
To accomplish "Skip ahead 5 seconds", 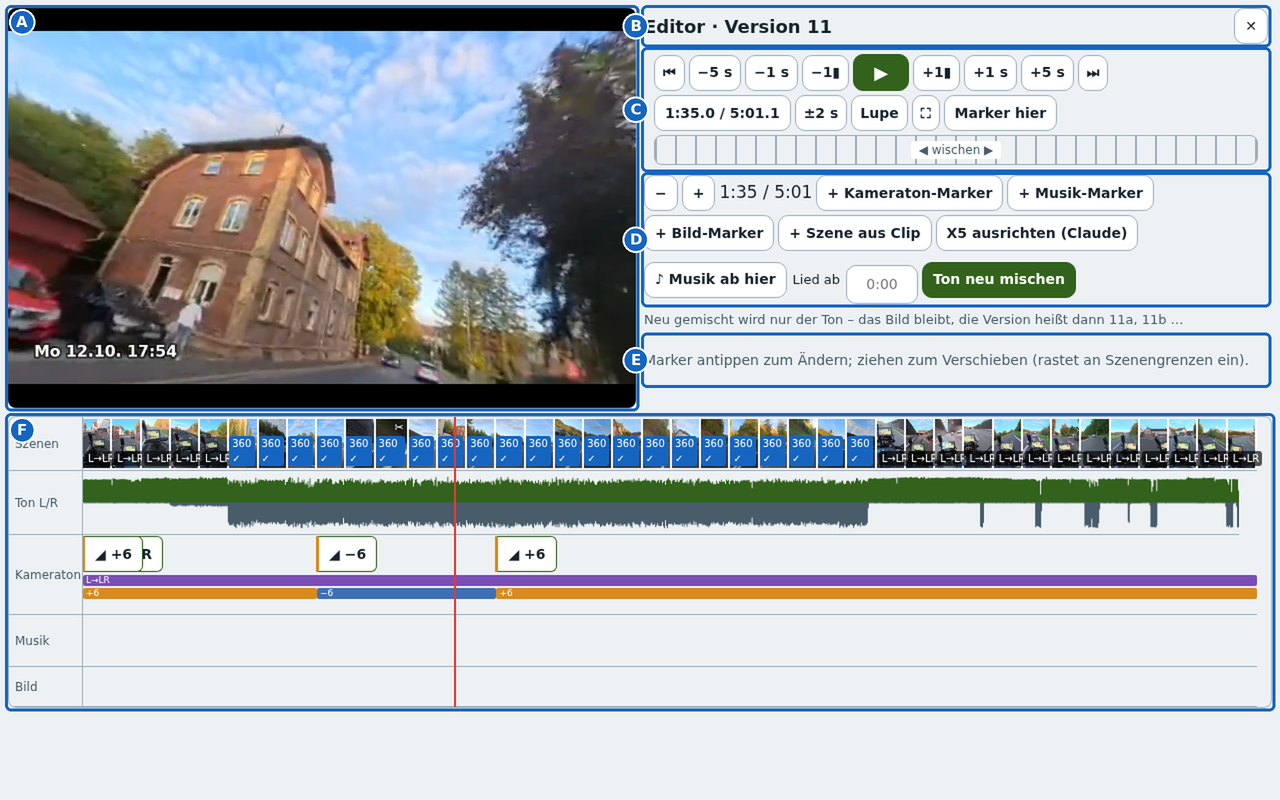I will click(x=1047, y=73).
